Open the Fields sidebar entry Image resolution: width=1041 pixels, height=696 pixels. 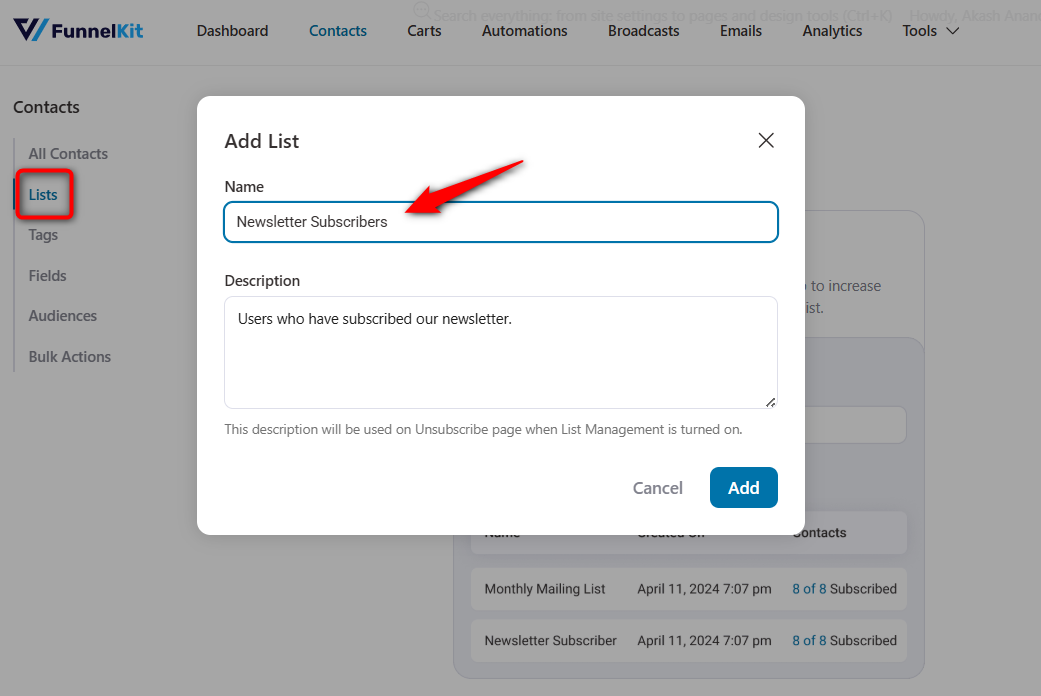(45, 275)
